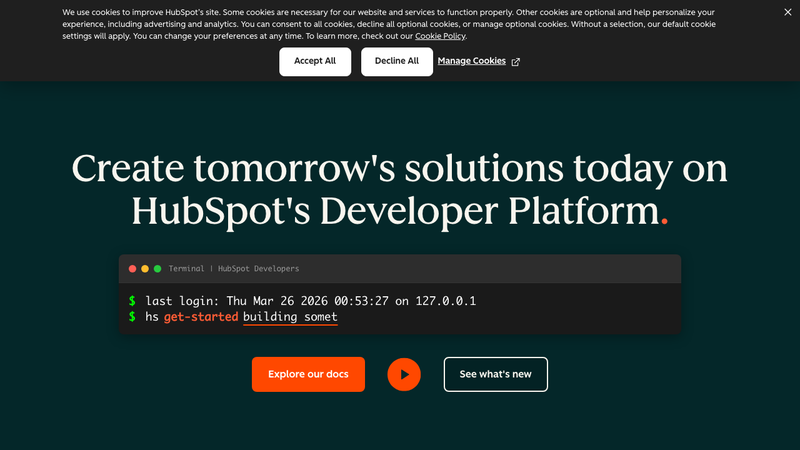
Task: Open See what's new
Action: 495,374
